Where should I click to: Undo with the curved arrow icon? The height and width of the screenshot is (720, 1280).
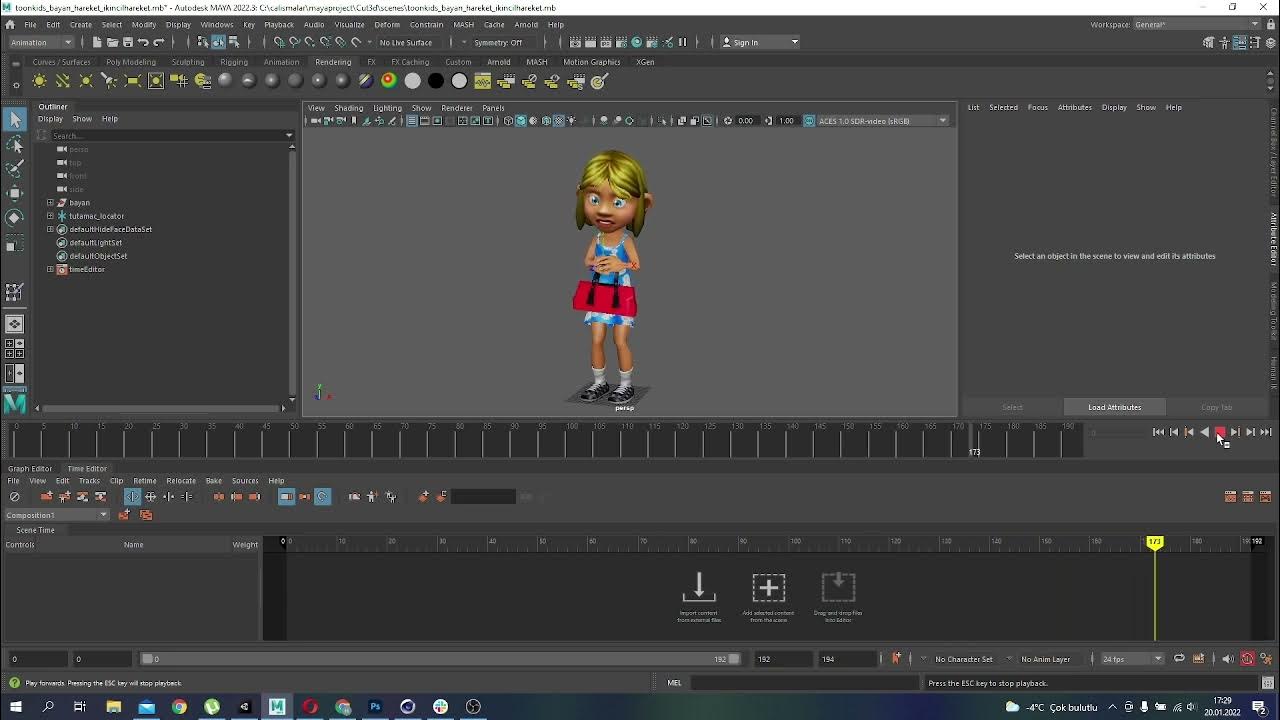(x=143, y=42)
